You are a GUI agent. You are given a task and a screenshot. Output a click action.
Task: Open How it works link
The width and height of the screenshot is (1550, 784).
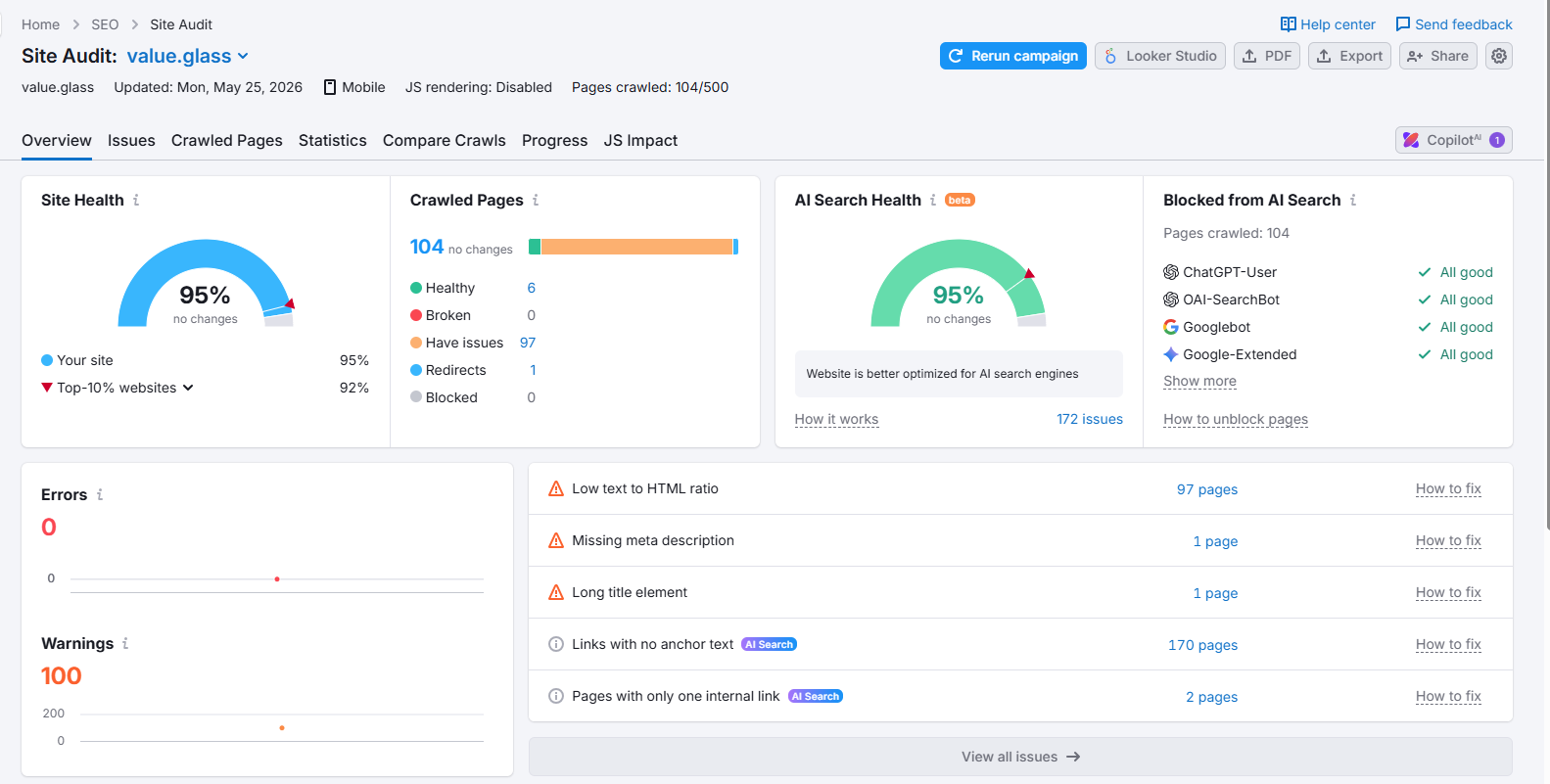click(836, 419)
